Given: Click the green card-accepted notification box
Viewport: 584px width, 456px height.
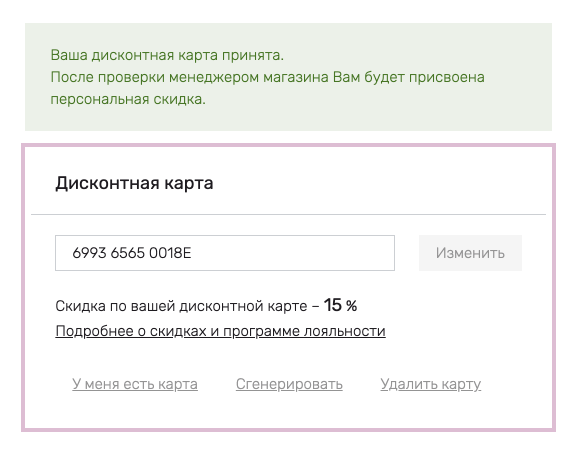Looking at the screenshot, I should click(x=288, y=77).
